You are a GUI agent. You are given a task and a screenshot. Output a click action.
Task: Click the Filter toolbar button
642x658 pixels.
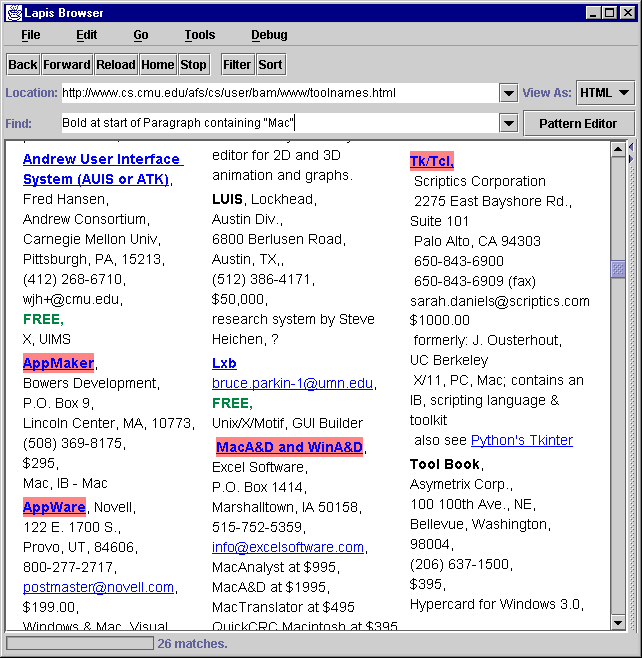click(237, 64)
